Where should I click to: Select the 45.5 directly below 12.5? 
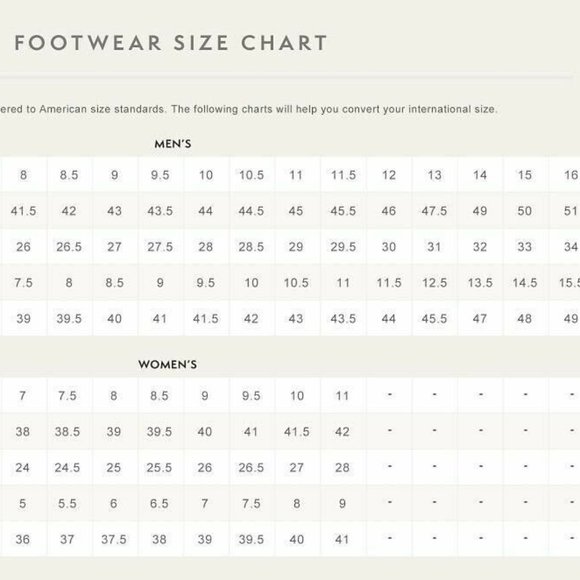[x=435, y=318]
